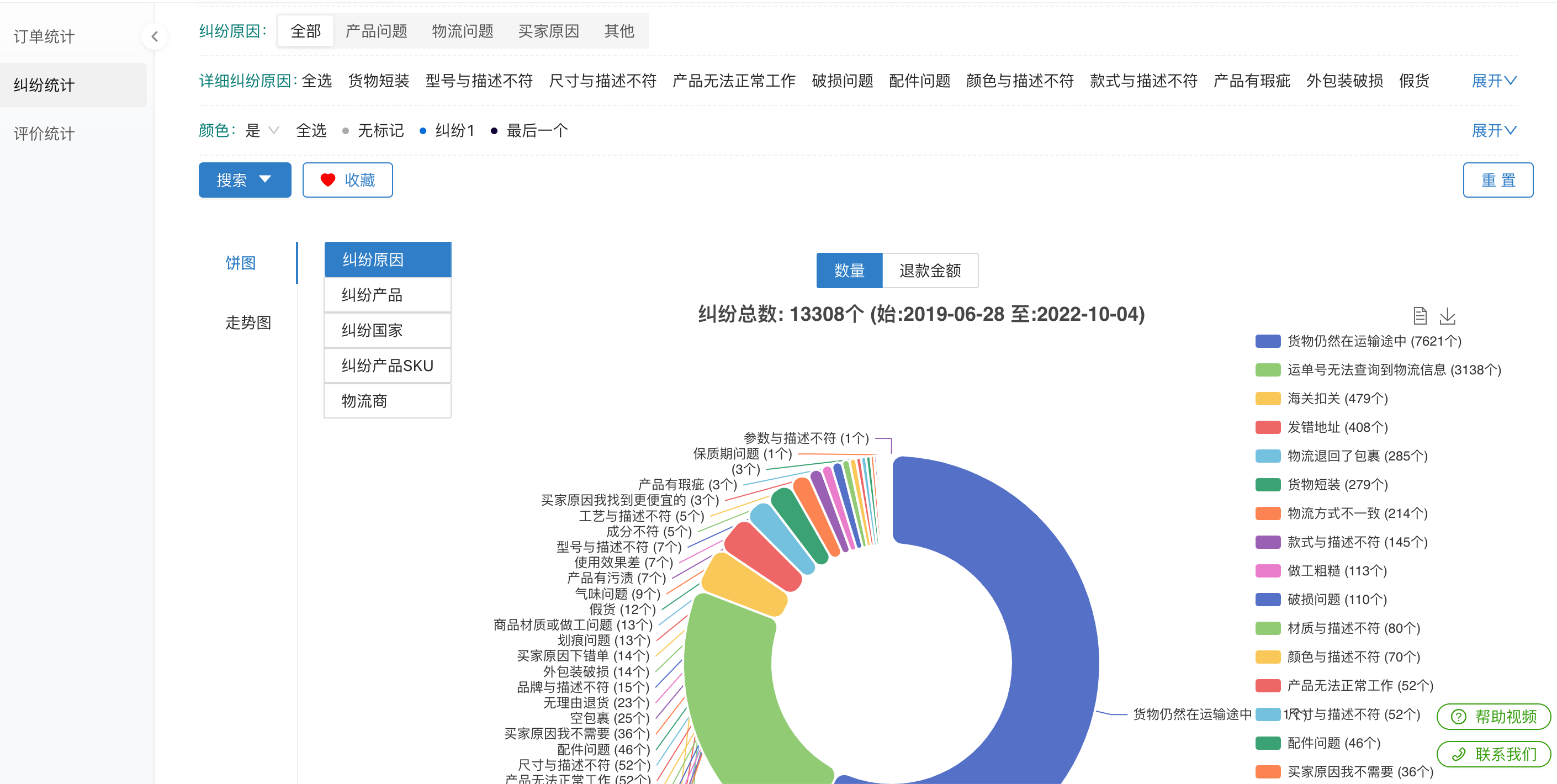
Task: Collapse the left sidebar with chevron
Action: (155, 37)
